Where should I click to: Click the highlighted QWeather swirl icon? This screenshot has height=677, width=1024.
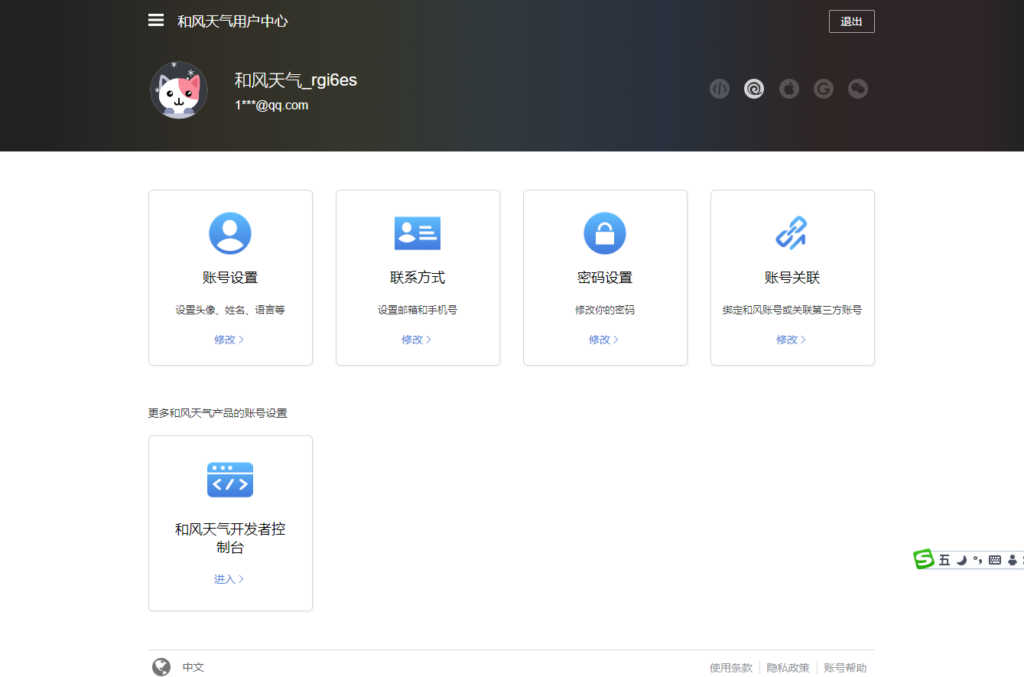coord(754,89)
